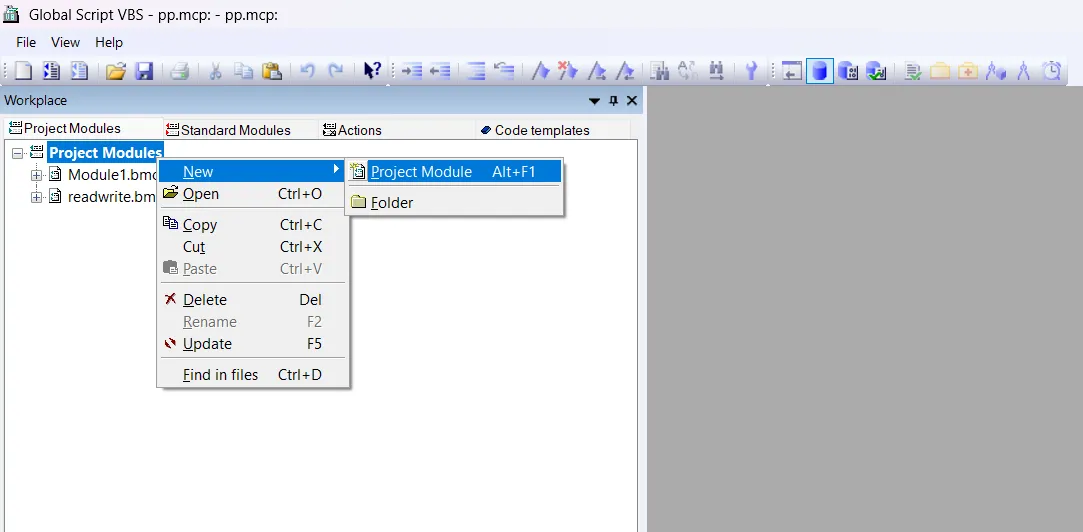Click the plain compass dividers icon
The height and width of the screenshot is (532, 1083).
tap(1024, 70)
